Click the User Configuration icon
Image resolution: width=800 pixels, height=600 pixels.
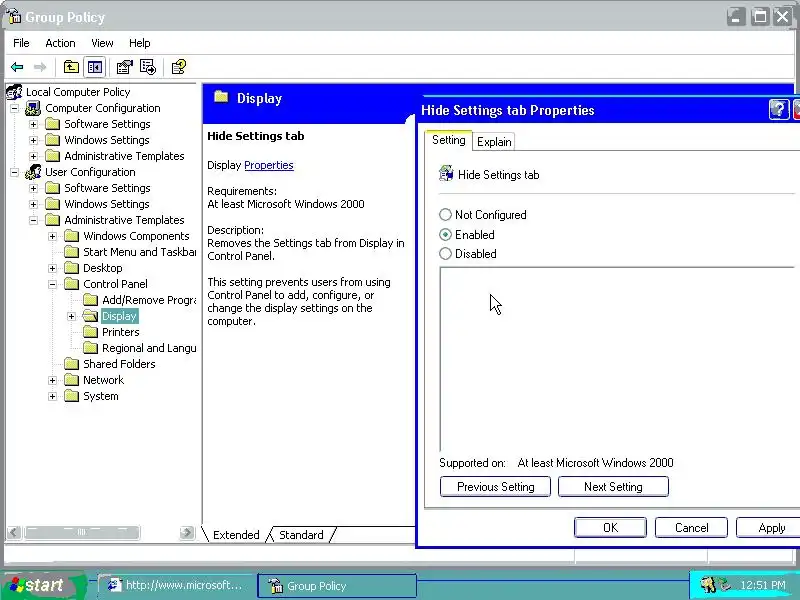[x=33, y=172]
